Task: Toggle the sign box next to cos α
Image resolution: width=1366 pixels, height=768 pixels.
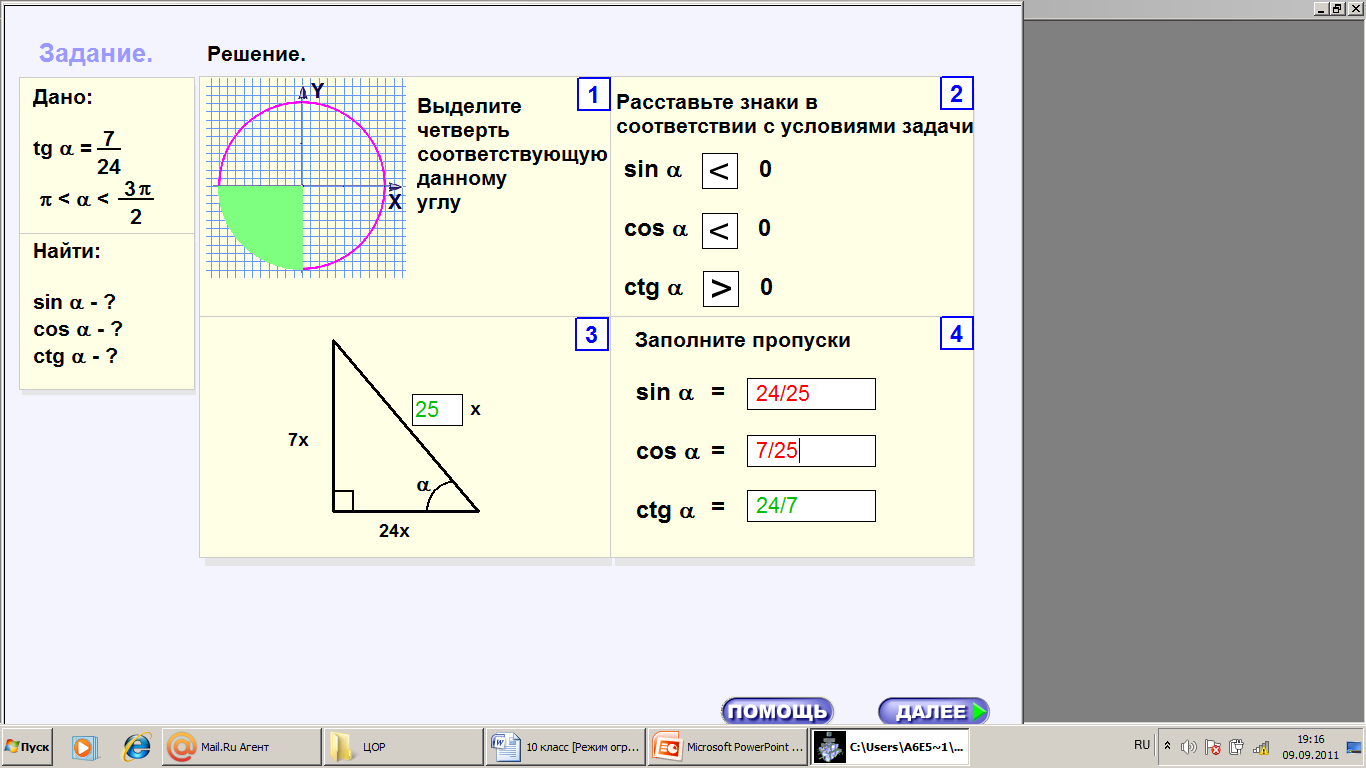Action: tap(719, 231)
